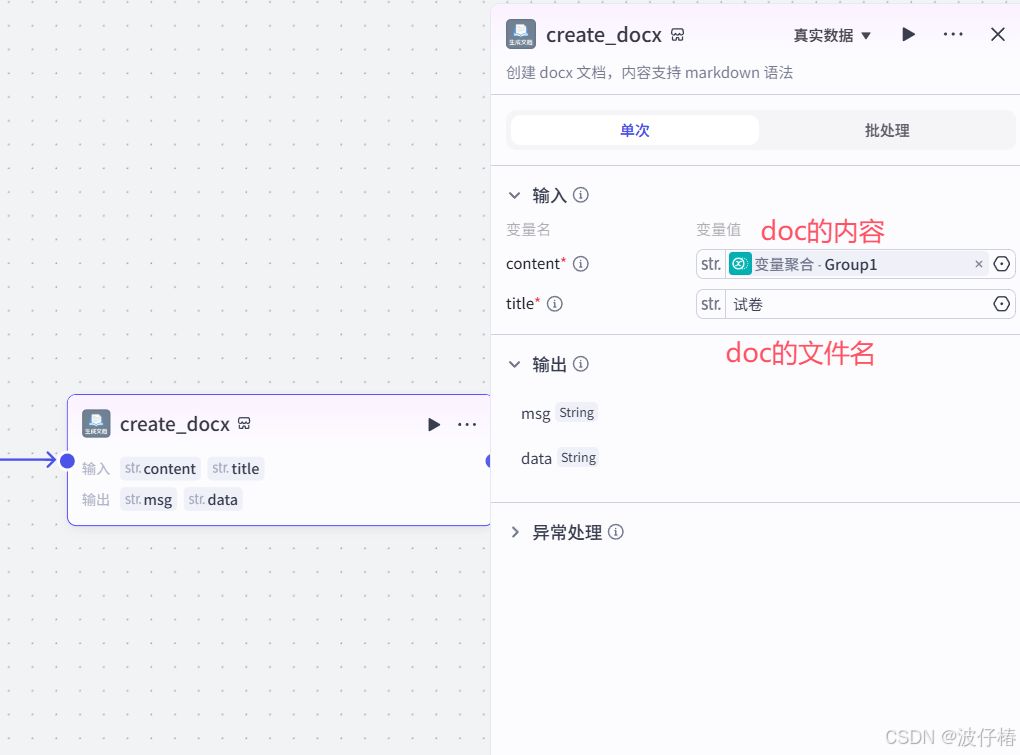Run the node with the panel play button
Image resolution: width=1020 pixels, height=755 pixels.
908,34
